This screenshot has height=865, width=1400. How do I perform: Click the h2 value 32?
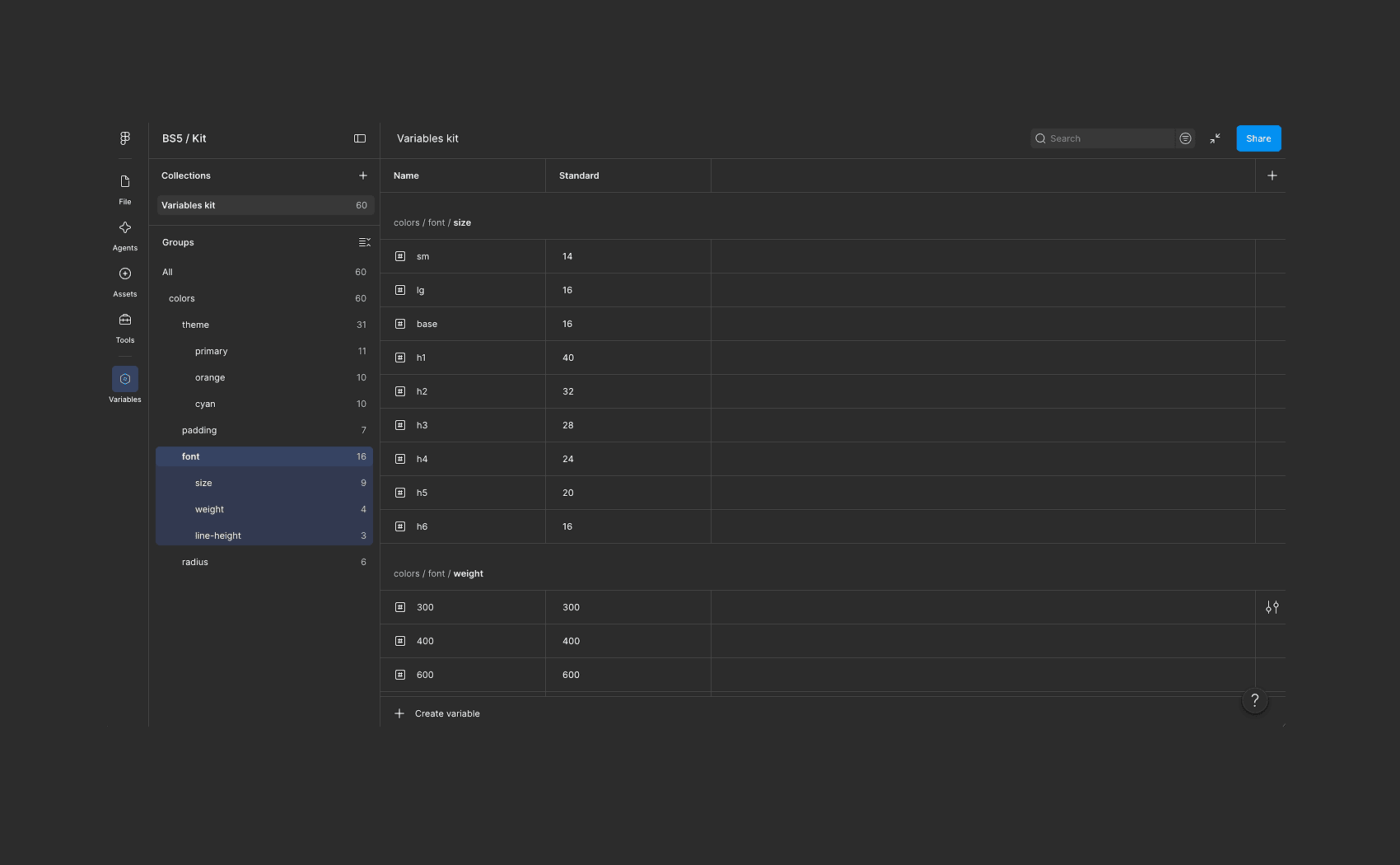click(x=568, y=391)
